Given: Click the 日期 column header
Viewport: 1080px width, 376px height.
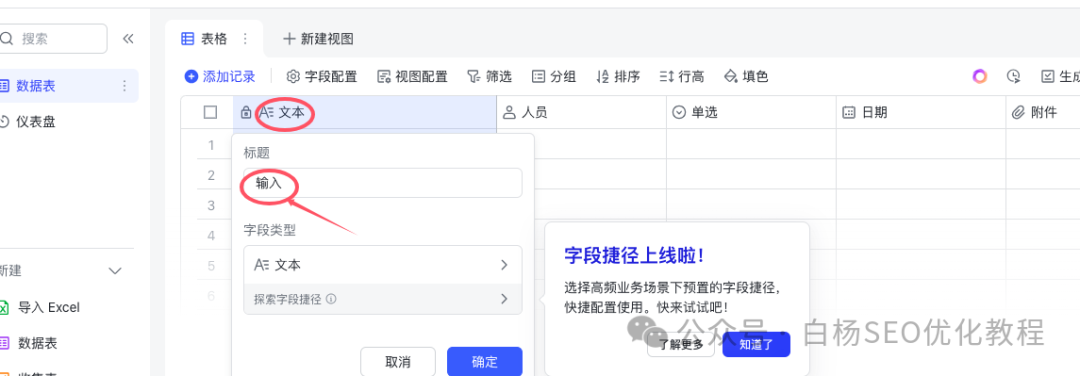Looking at the screenshot, I should pyautogui.click(x=922, y=112).
